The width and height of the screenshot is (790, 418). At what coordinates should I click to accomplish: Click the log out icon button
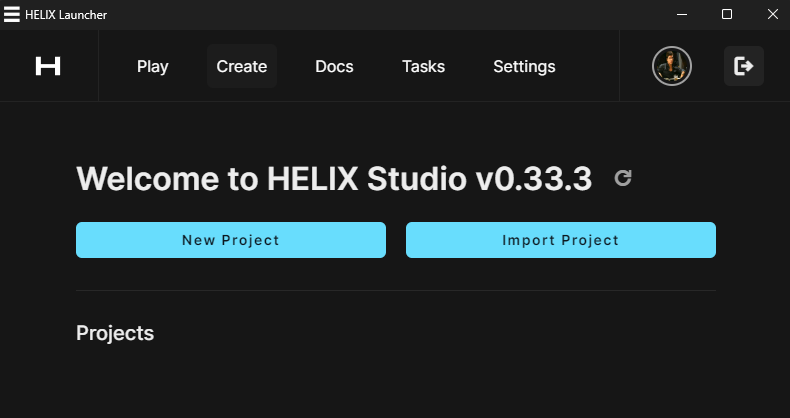tap(743, 66)
